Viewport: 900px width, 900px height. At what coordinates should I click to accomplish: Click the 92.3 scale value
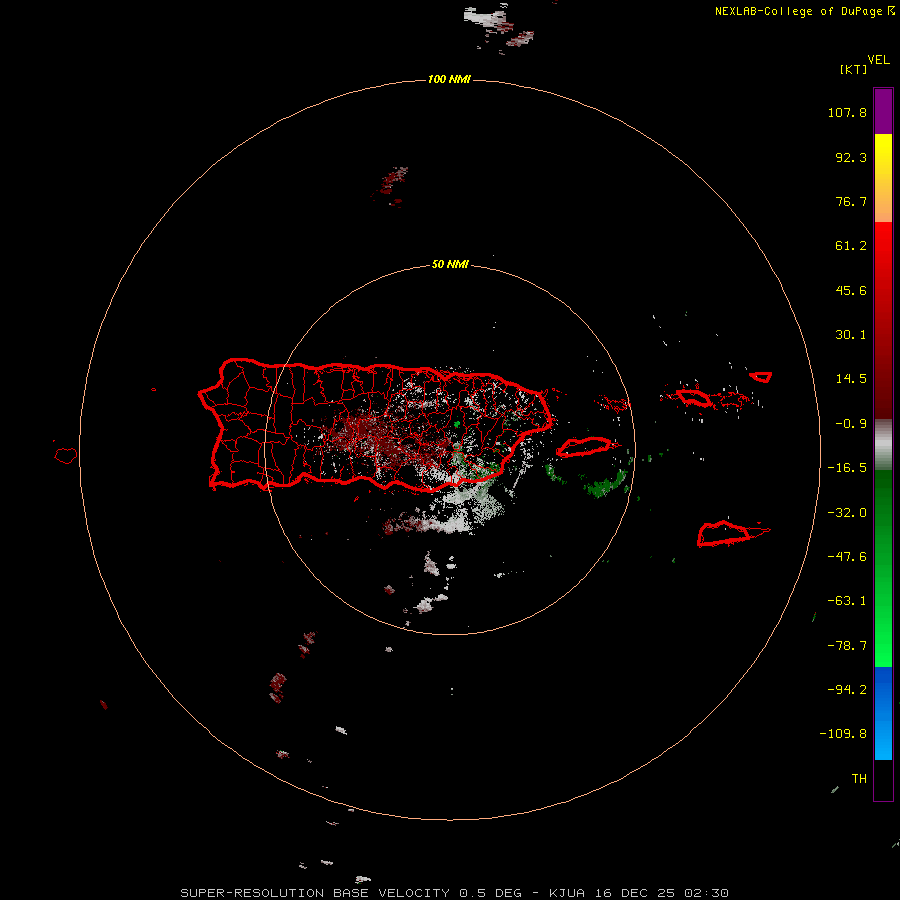pyautogui.click(x=851, y=157)
